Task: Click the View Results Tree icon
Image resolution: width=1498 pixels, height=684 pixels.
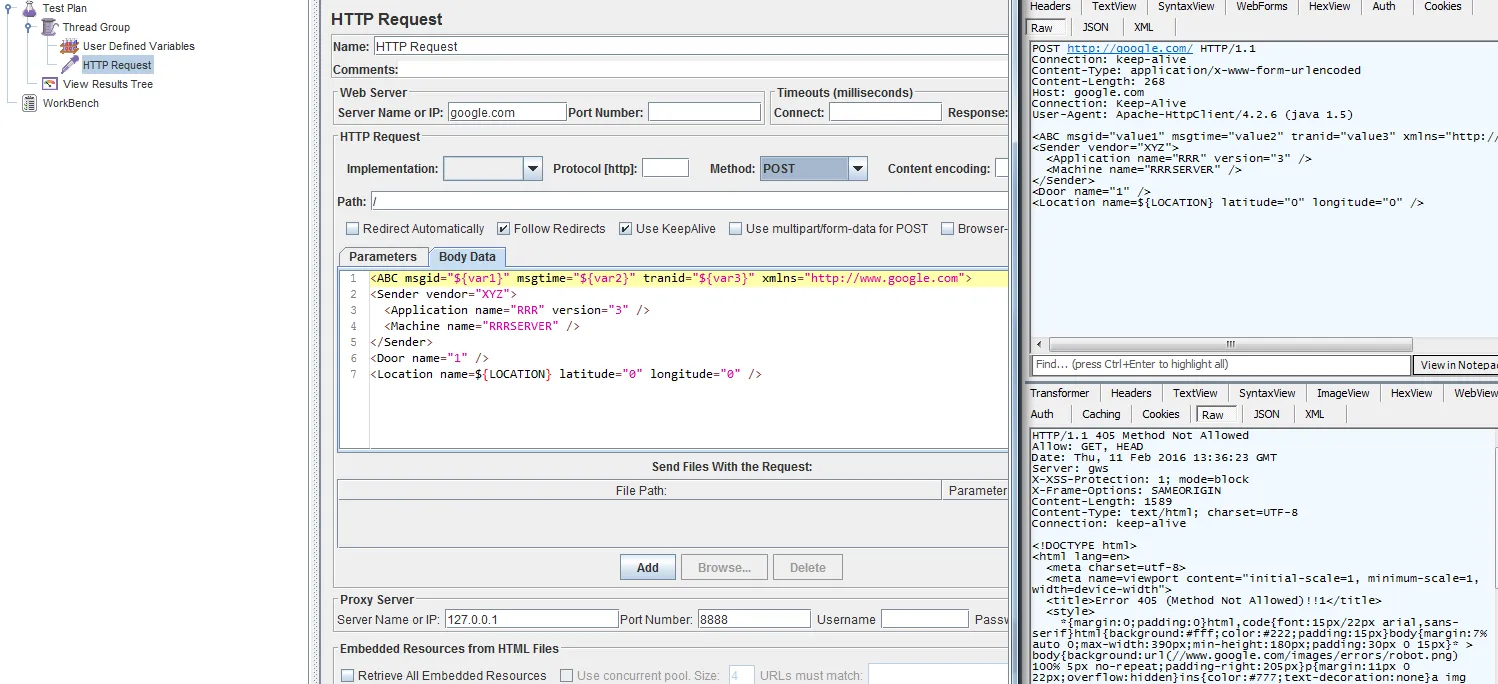Action: click(49, 84)
